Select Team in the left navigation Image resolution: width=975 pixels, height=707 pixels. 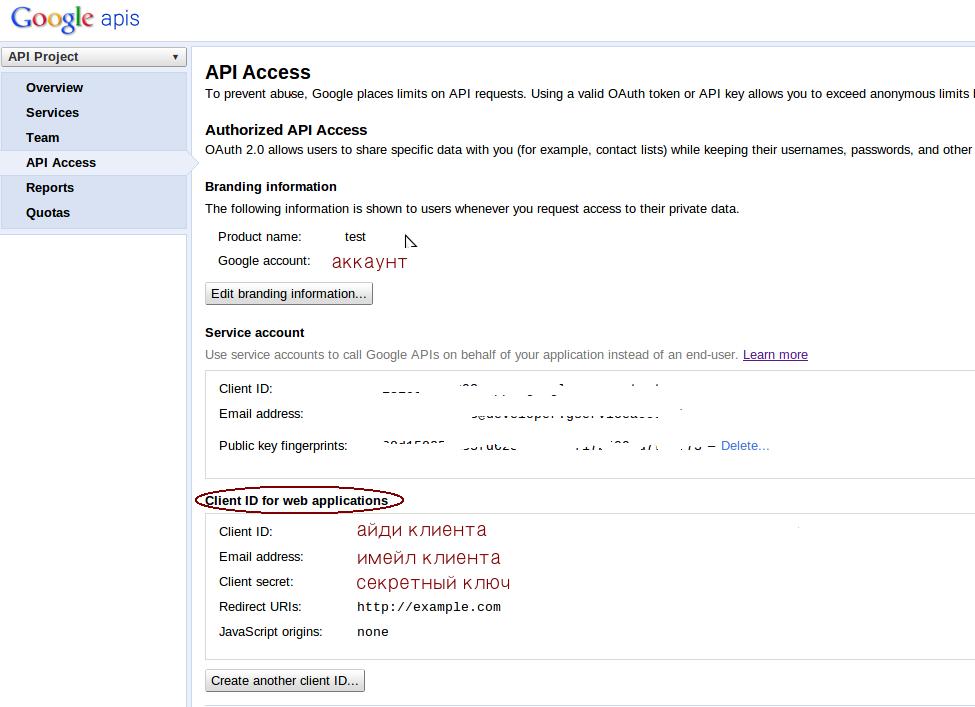[42, 138]
